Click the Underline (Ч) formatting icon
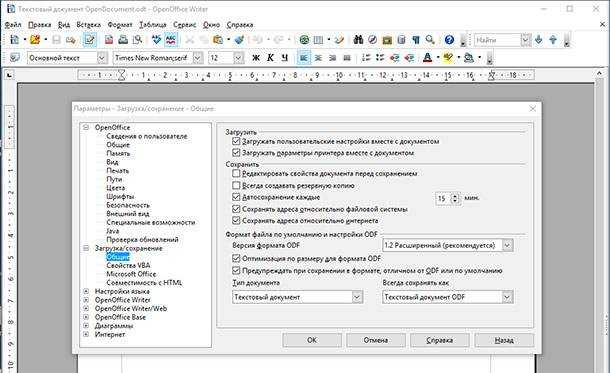The image size is (610, 373). tap(284, 58)
